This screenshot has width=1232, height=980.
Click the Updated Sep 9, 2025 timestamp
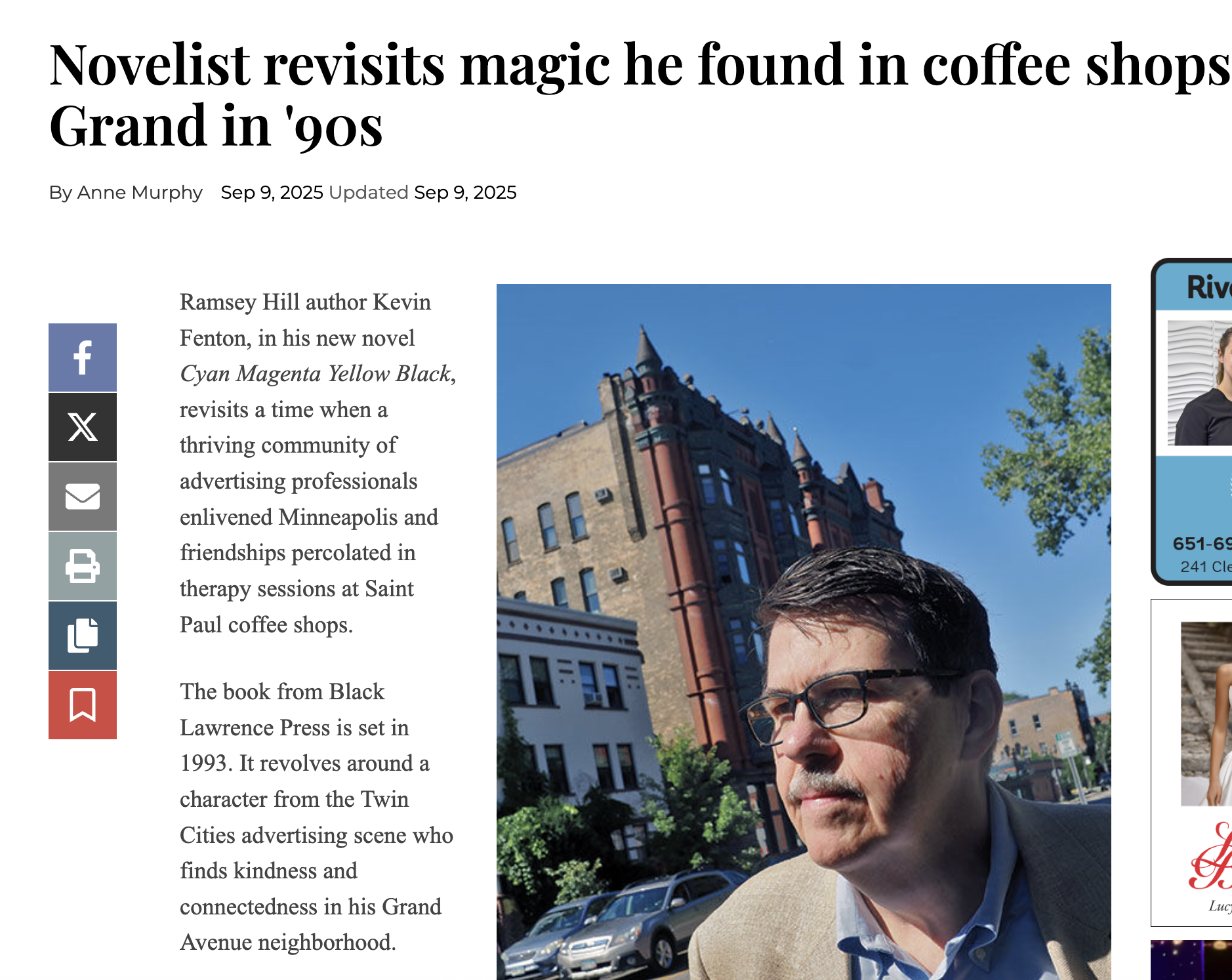click(x=422, y=192)
